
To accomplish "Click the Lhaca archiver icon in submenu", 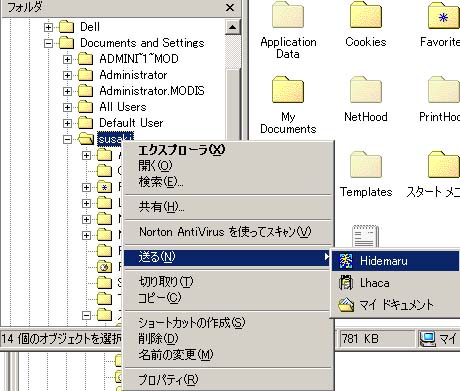I will (346, 283).
